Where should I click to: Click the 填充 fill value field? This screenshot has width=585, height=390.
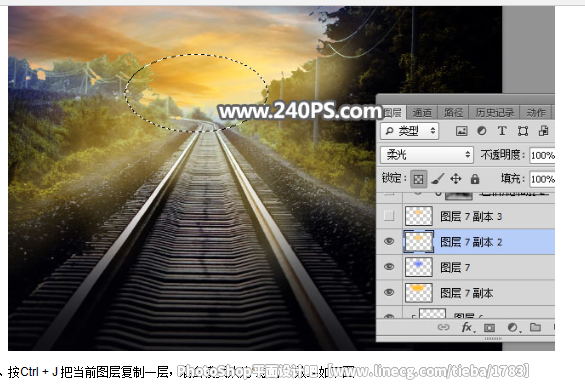coord(542,179)
